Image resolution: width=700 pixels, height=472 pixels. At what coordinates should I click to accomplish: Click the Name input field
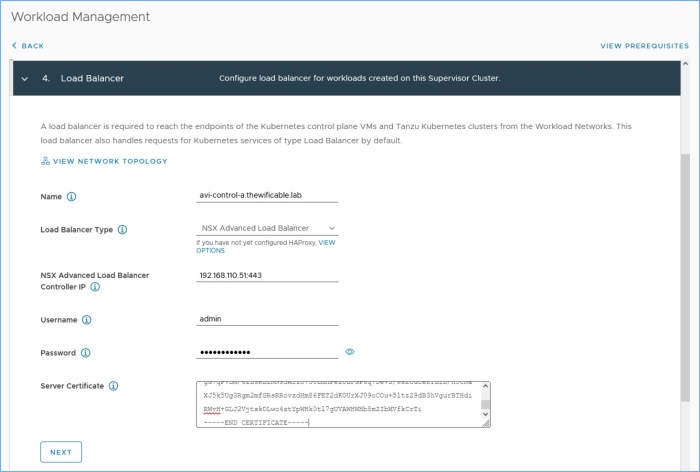pos(267,196)
